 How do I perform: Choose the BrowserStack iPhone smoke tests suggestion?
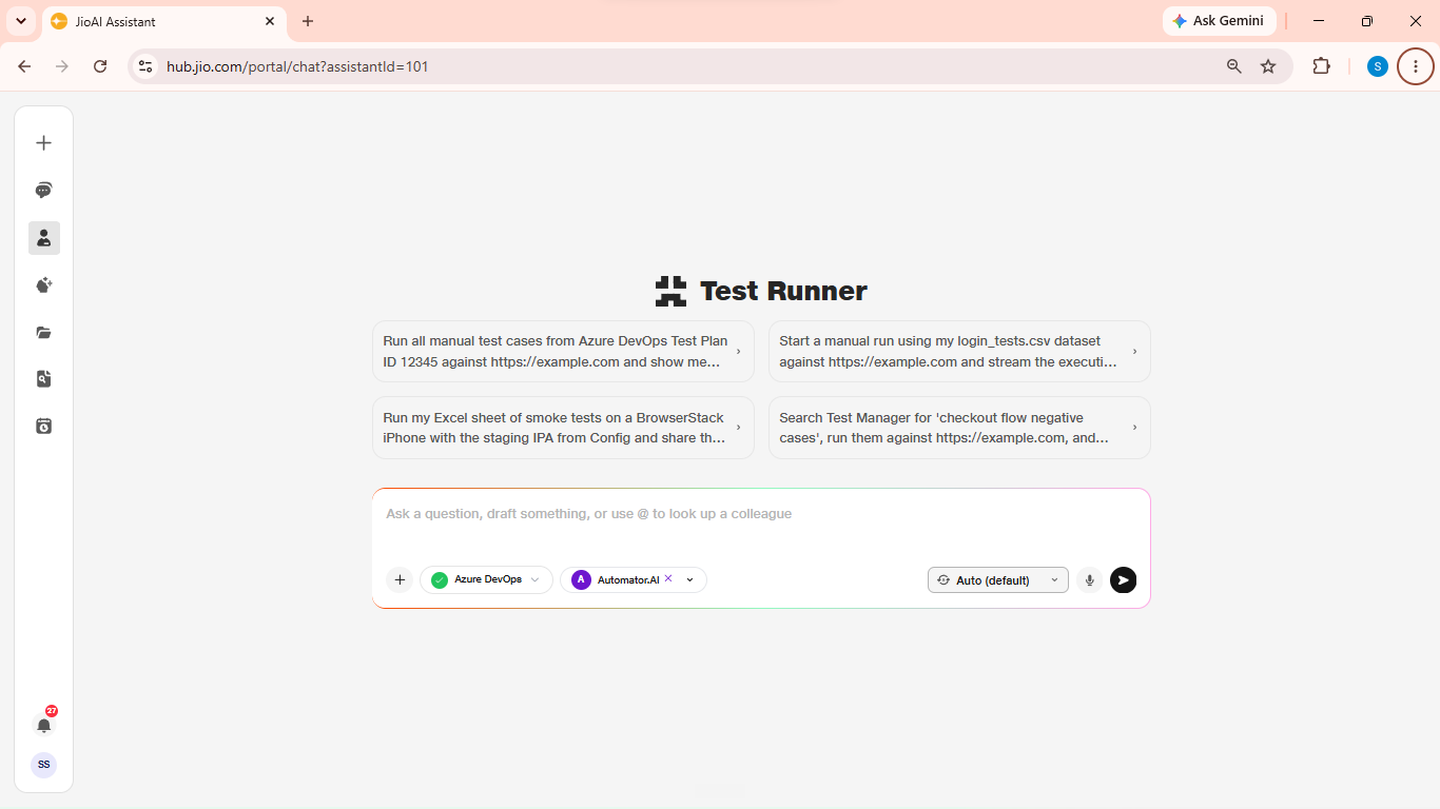(563, 428)
